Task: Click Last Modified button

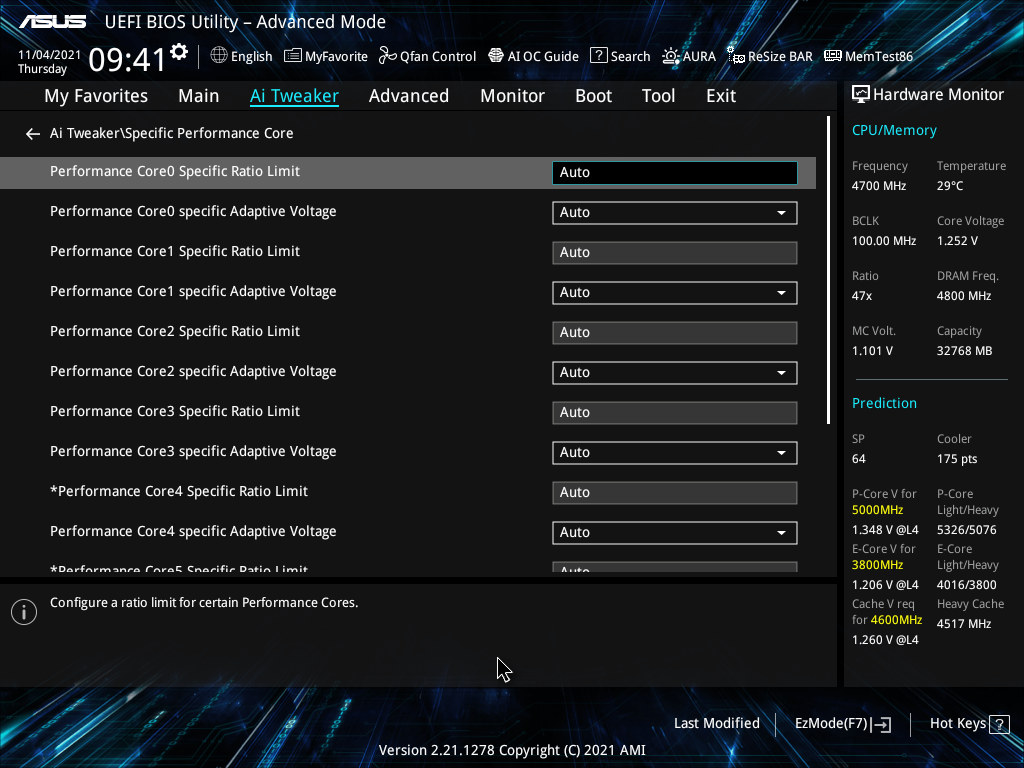Action: click(716, 724)
